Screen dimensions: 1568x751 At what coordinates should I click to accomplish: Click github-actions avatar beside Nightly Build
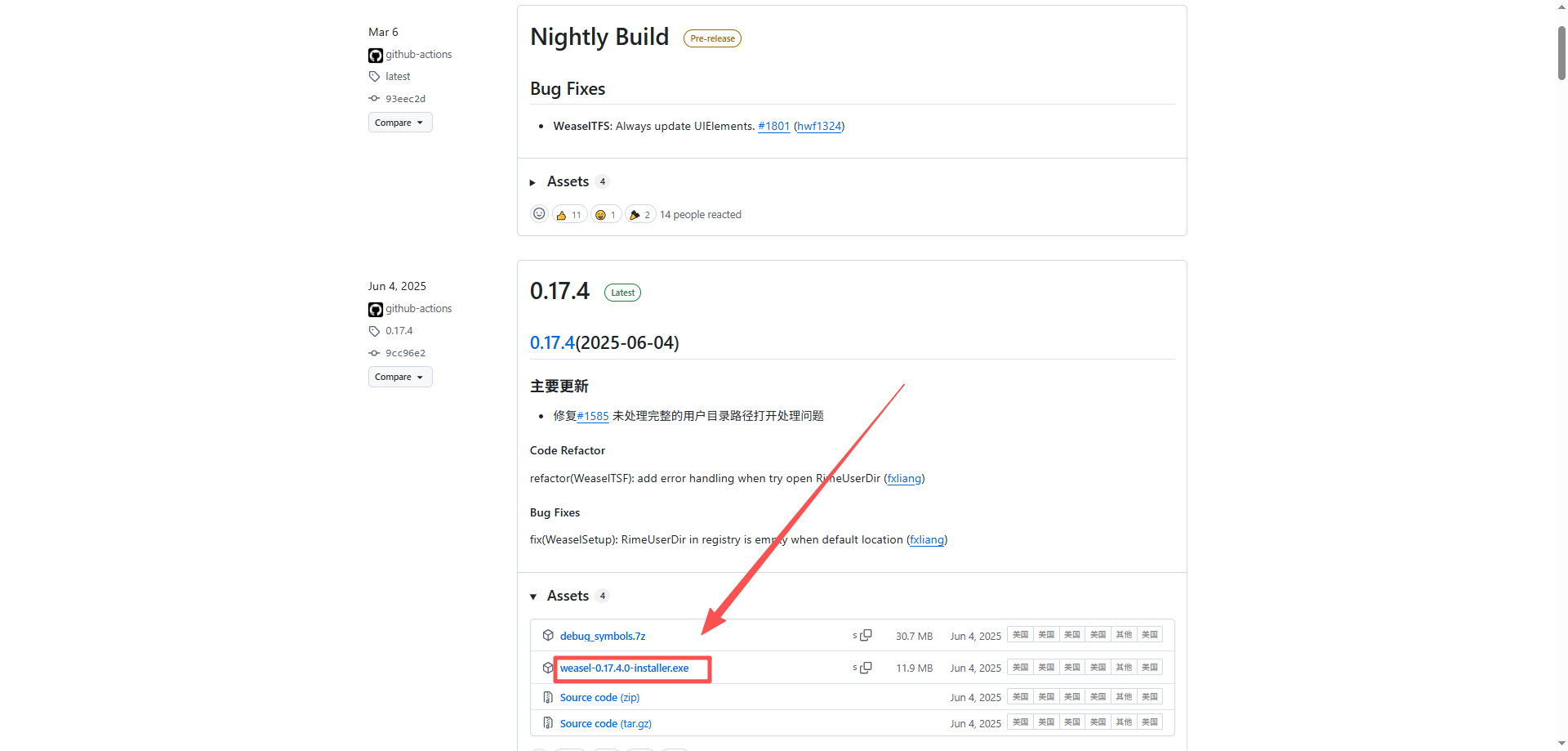coord(376,56)
